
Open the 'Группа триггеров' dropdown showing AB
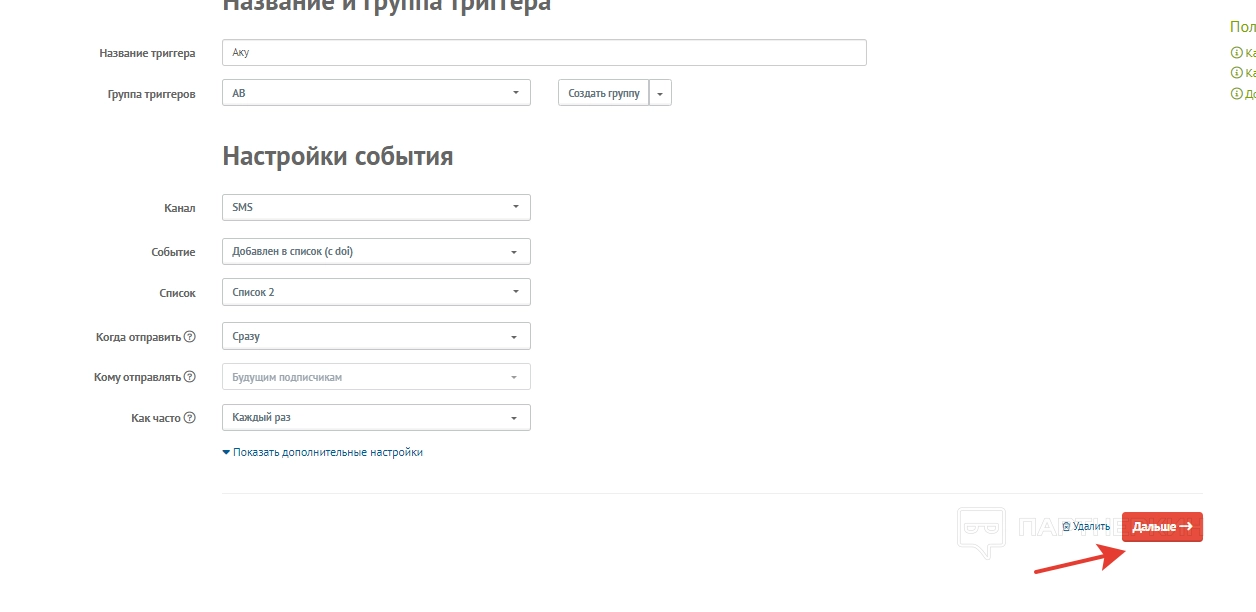tap(376, 93)
